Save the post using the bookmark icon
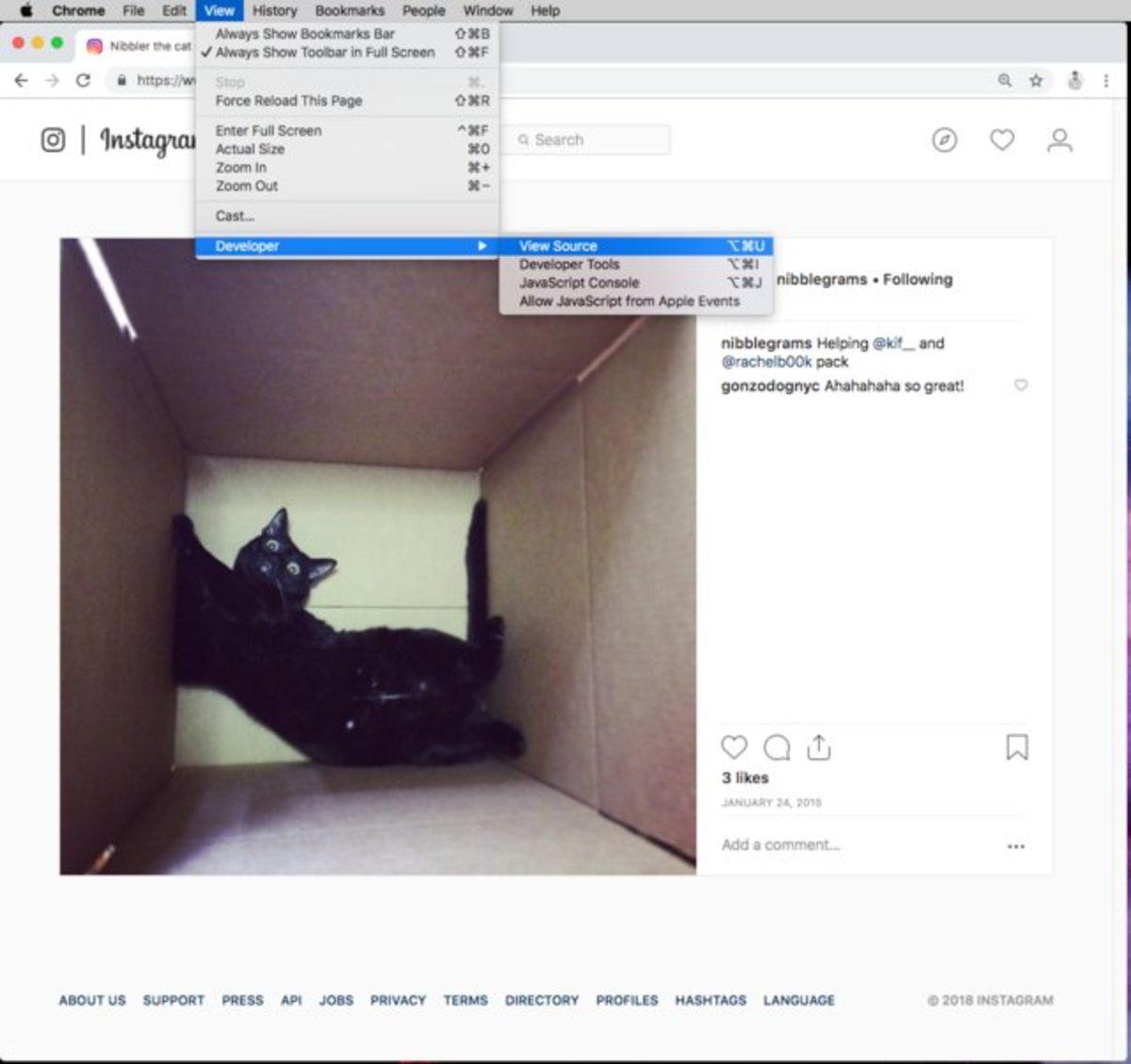This screenshot has width=1131, height=1064. click(x=1017, y=746)
